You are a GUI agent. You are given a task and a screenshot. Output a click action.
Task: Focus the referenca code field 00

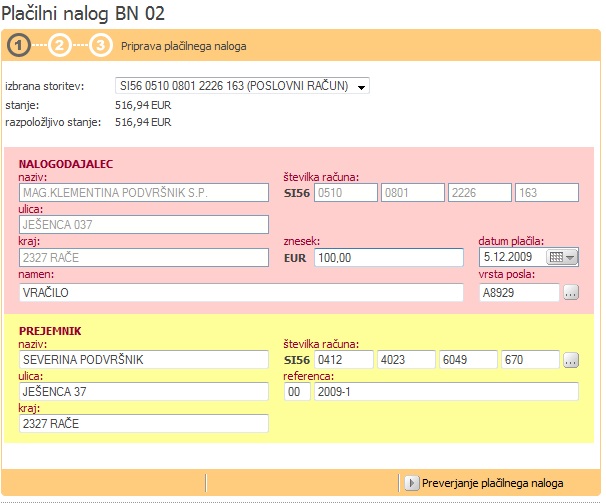click(x=297, y=392)
